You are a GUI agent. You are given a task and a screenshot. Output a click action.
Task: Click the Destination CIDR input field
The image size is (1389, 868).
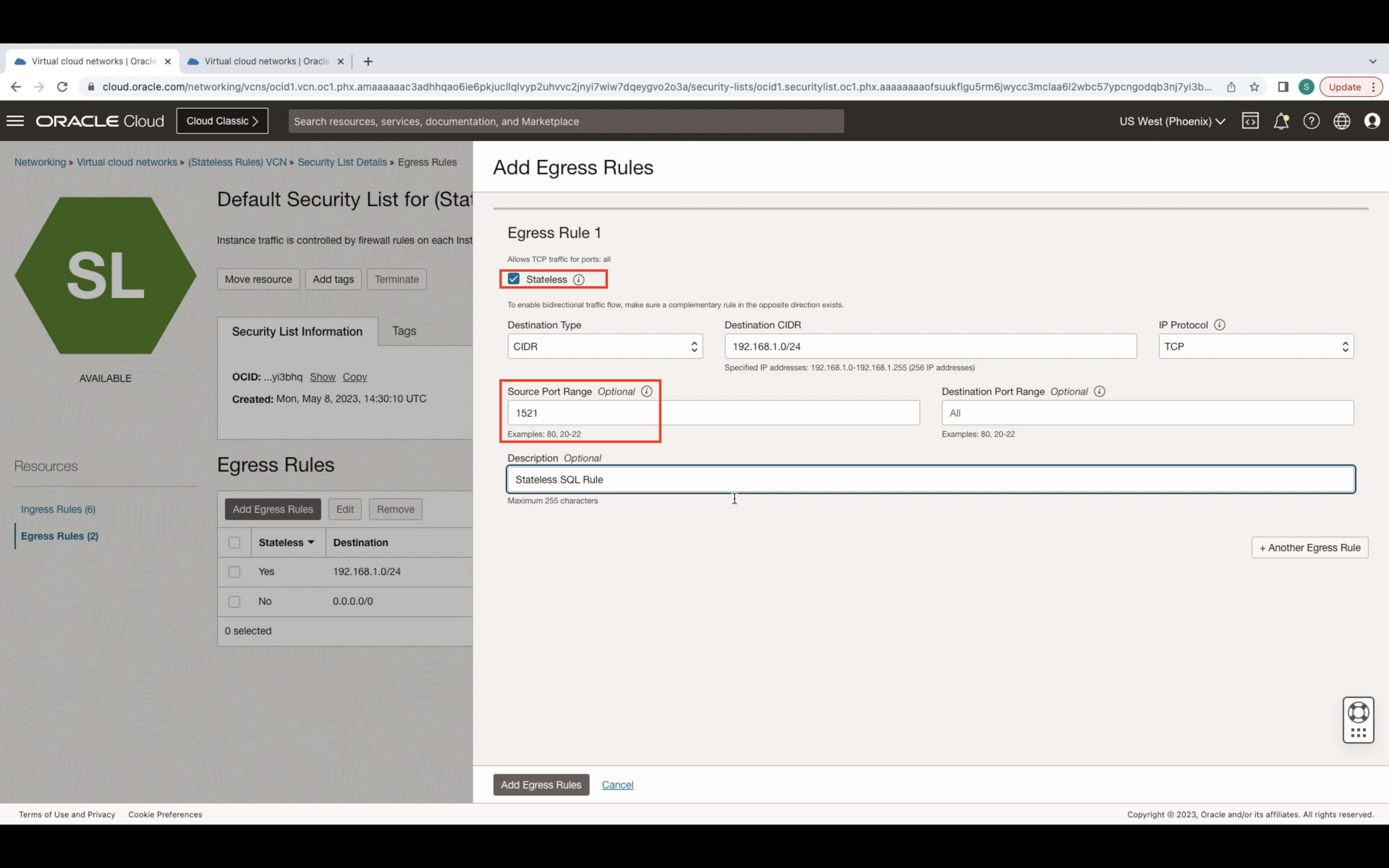pos(930,346)
